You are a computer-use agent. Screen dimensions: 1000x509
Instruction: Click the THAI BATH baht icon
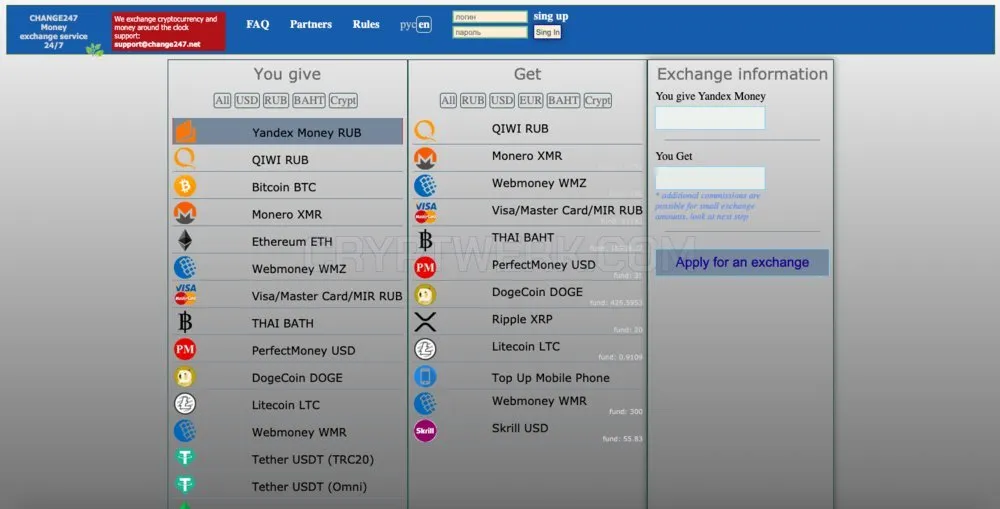185,322
